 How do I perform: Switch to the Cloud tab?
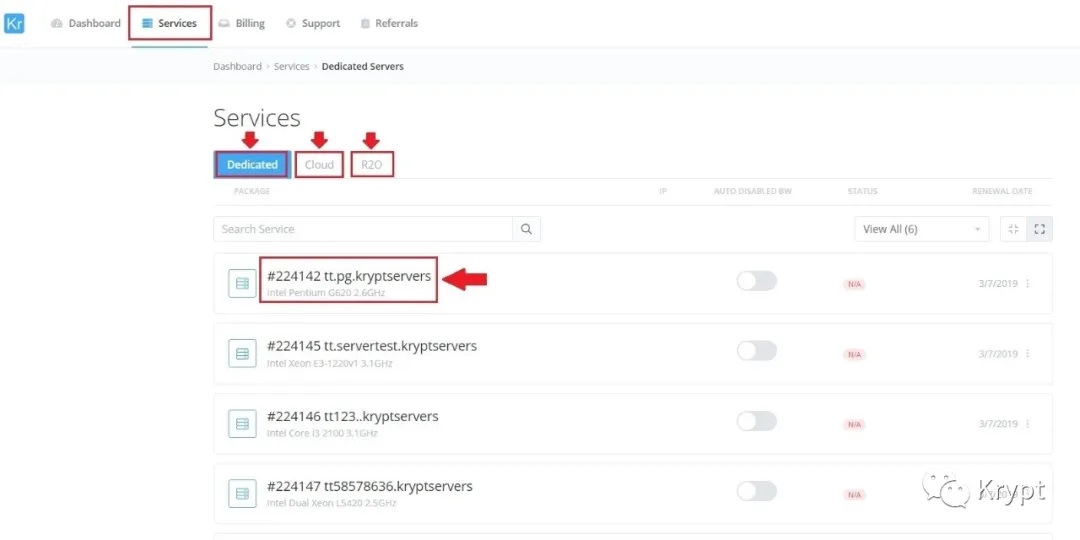319,165
